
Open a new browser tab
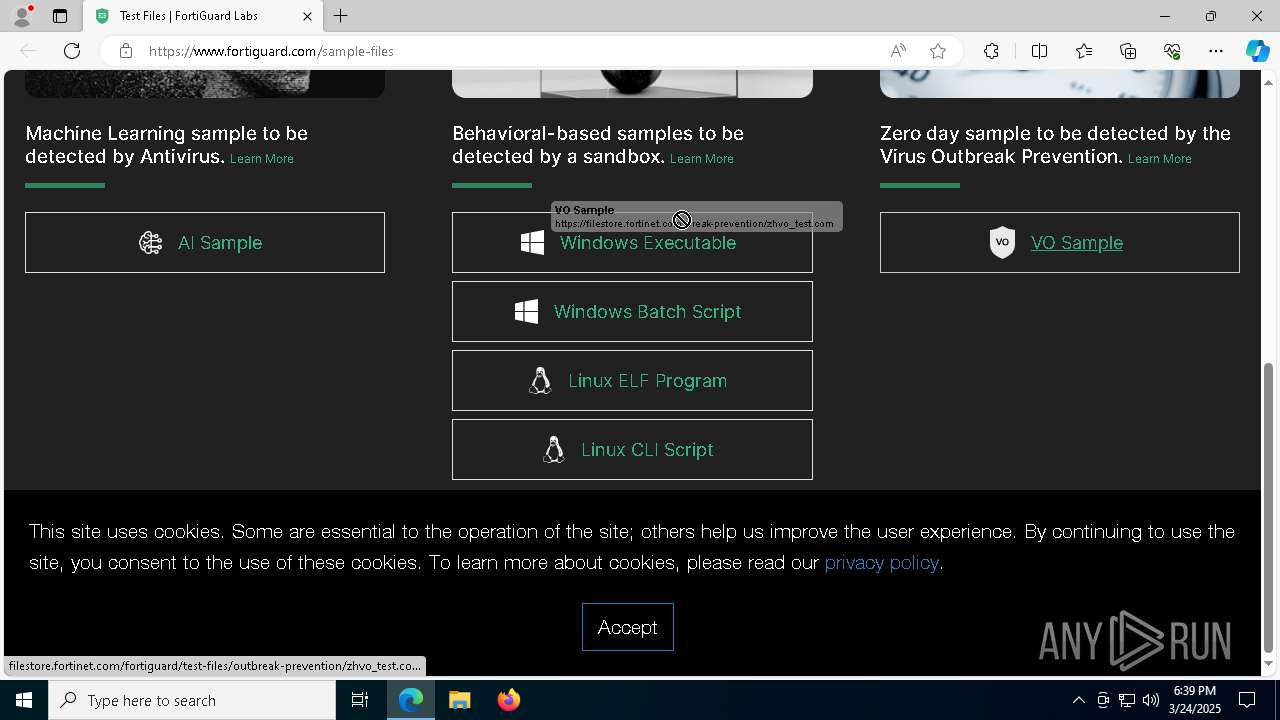[x=341, y=16]
